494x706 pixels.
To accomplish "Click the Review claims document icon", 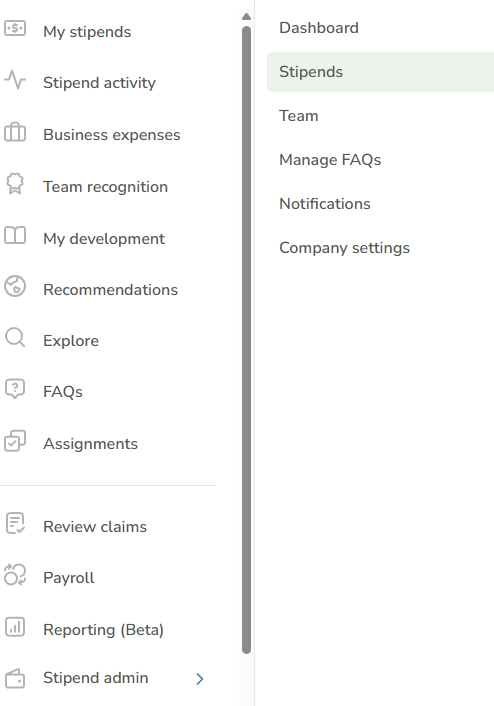I will 15,523.
